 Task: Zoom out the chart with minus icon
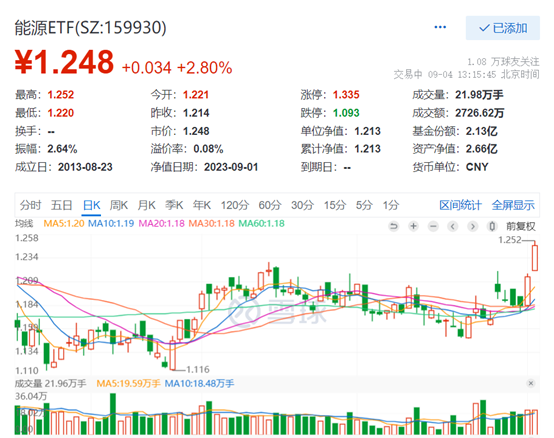433,226
